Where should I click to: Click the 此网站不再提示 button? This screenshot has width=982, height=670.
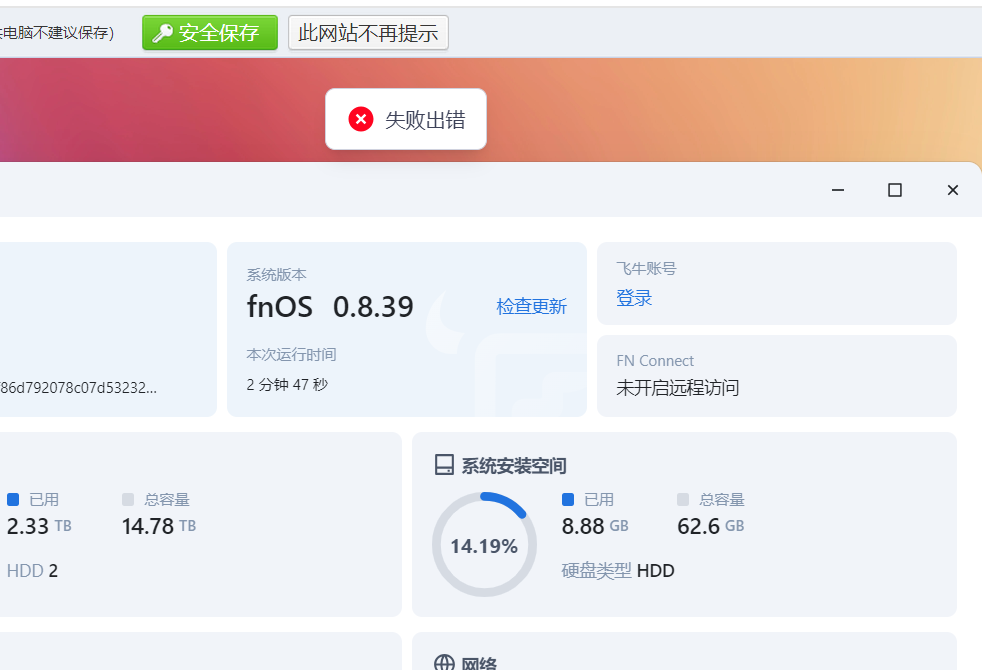tap(368, 33)
